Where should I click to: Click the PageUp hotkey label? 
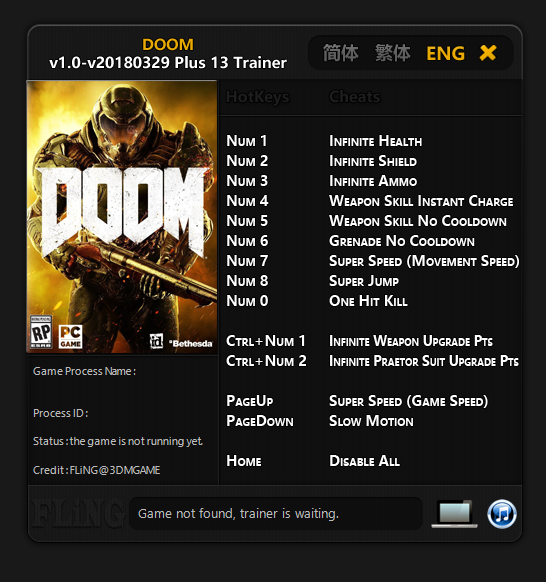point(249,401)
